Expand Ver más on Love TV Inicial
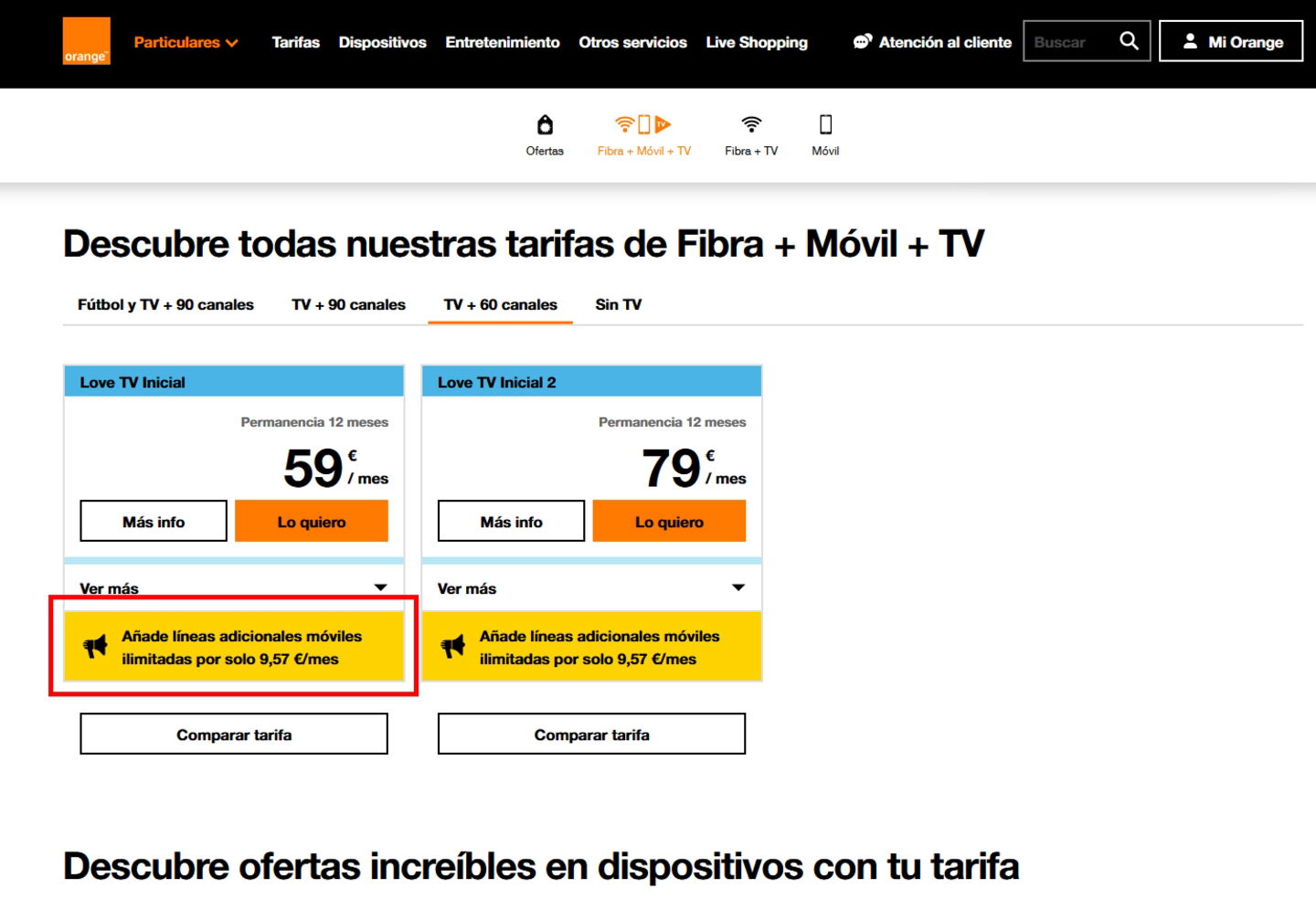Screen dimensions: 1316x899 coord(234,588)
